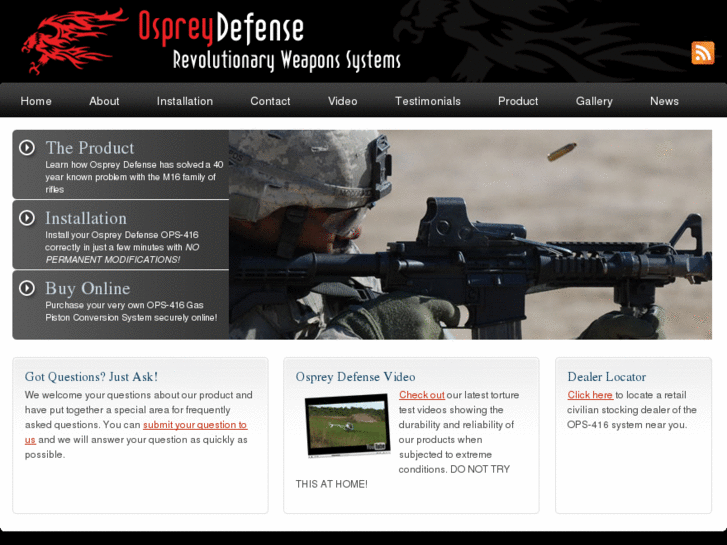The image size is (727, 545).
Task: Open Video in the navigation bar
Action: 343,101
